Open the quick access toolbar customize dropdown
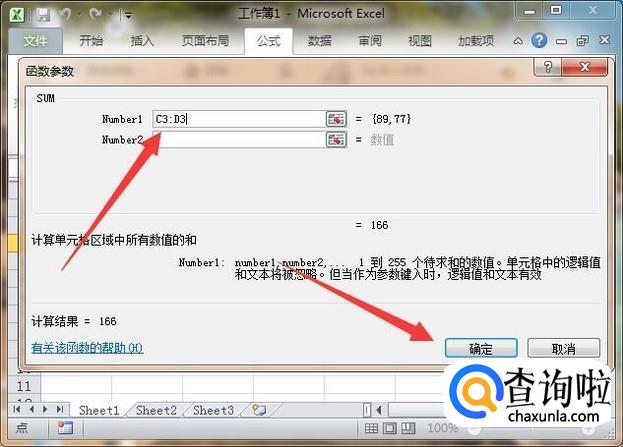 coord(128,16)
